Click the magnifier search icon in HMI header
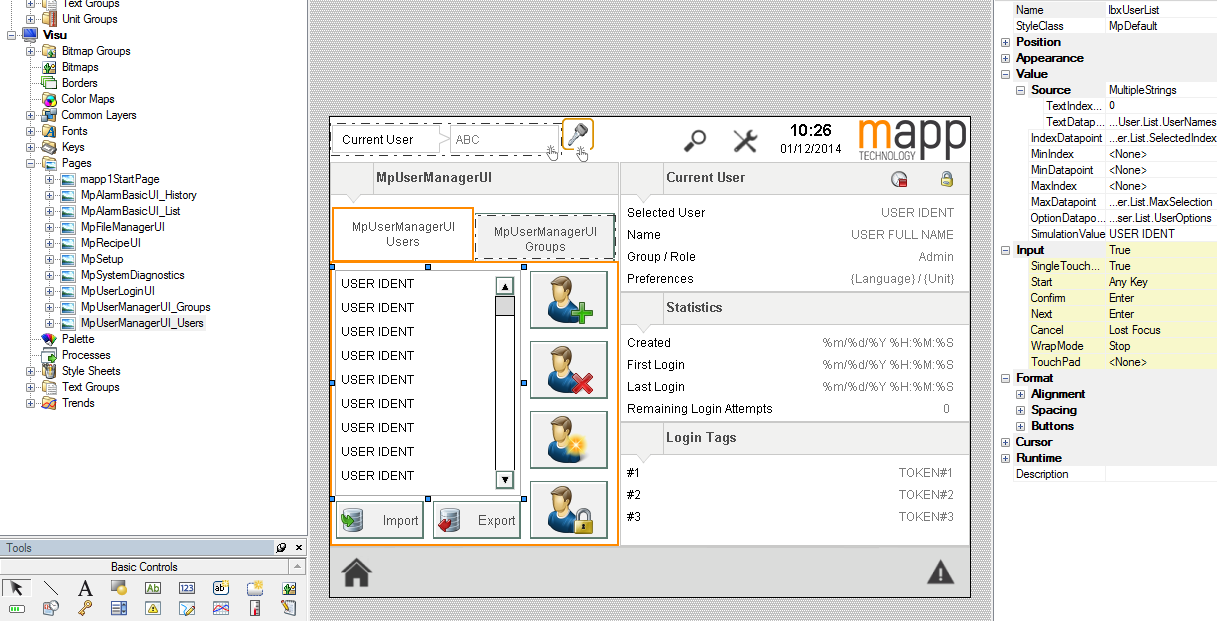Viewport: 1218px width, 621px height. pos(694,140)
